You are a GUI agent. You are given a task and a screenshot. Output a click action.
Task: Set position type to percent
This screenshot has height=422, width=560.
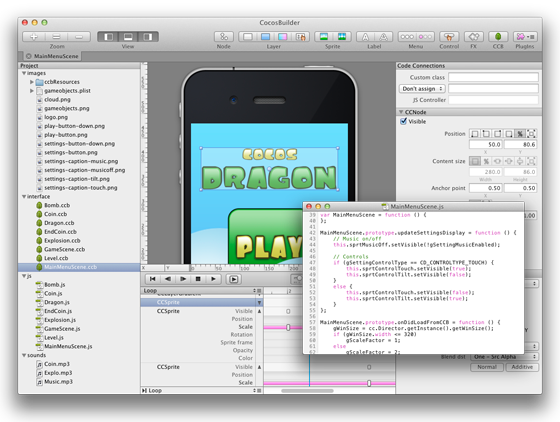click(520, 134)
